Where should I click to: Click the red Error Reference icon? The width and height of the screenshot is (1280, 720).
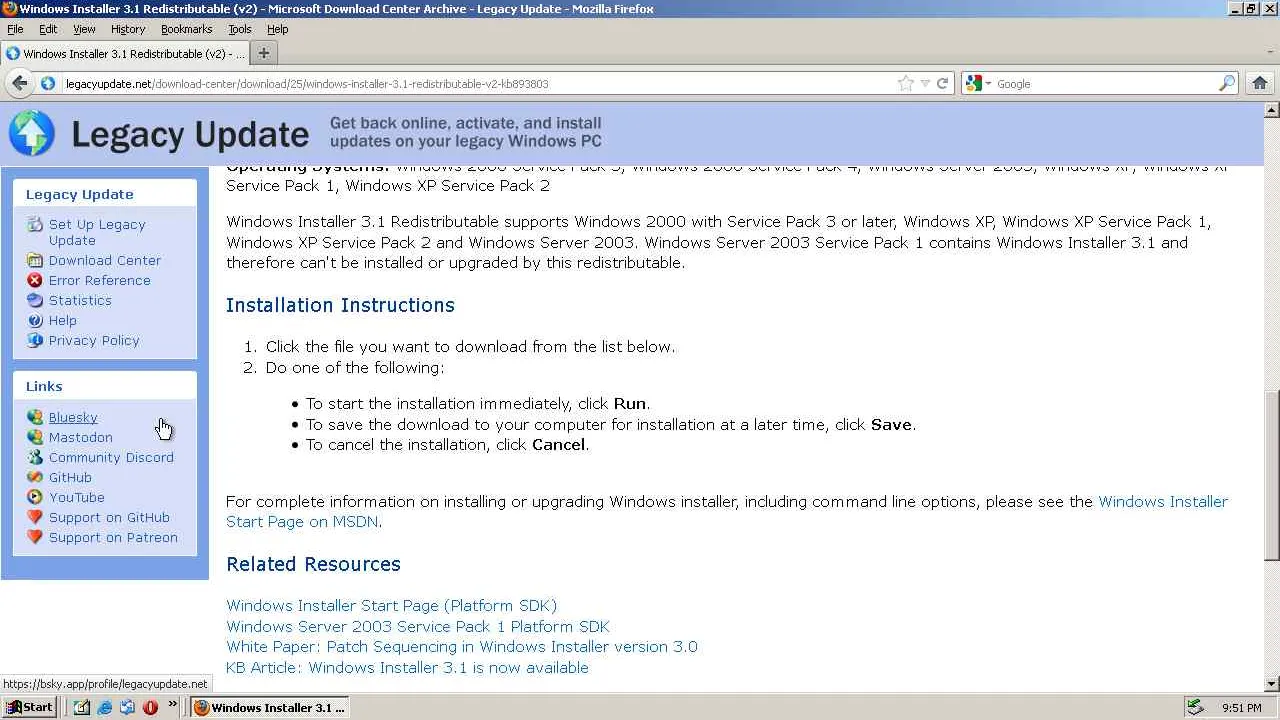pyautogui.click(x=35, y=280)
